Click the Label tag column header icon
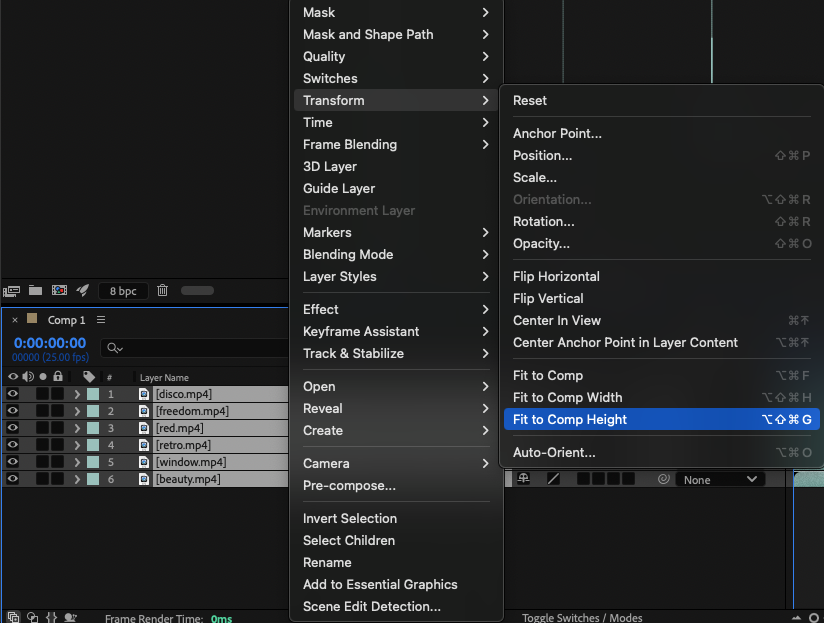The image size is (824, 623). pos(89,377)
